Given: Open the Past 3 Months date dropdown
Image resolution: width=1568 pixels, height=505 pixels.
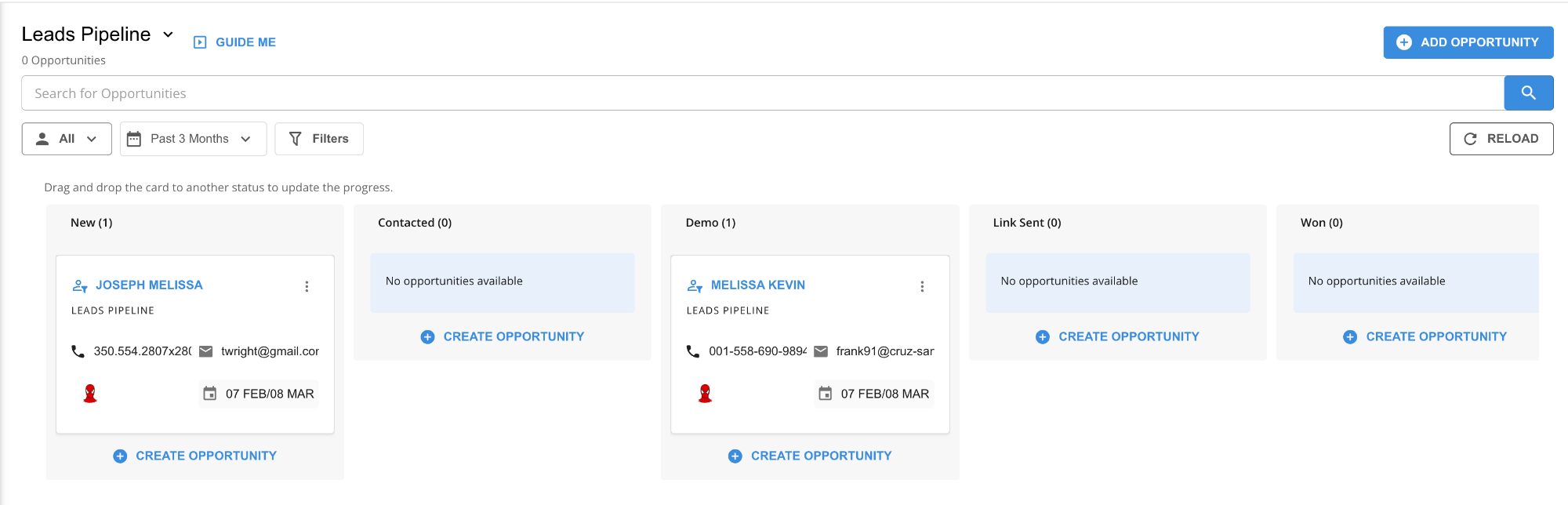Looking at the screenshot, I should (193, 139).
